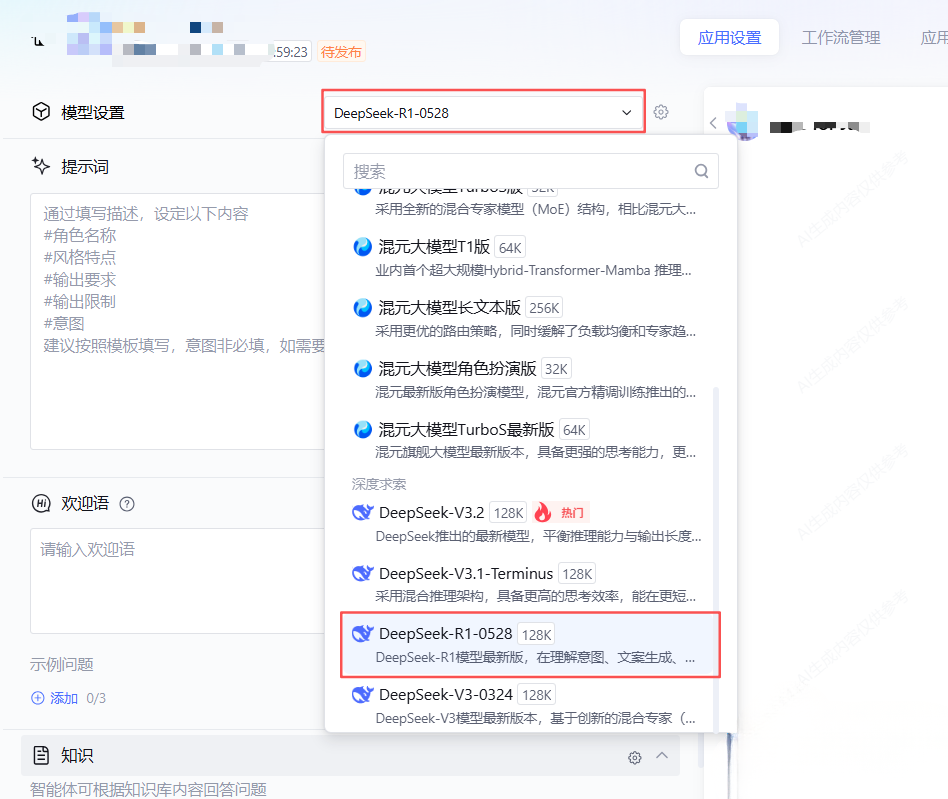948x799 pixels.
Task: Collapse the knowledge section chevron
Action: (662, 756)
